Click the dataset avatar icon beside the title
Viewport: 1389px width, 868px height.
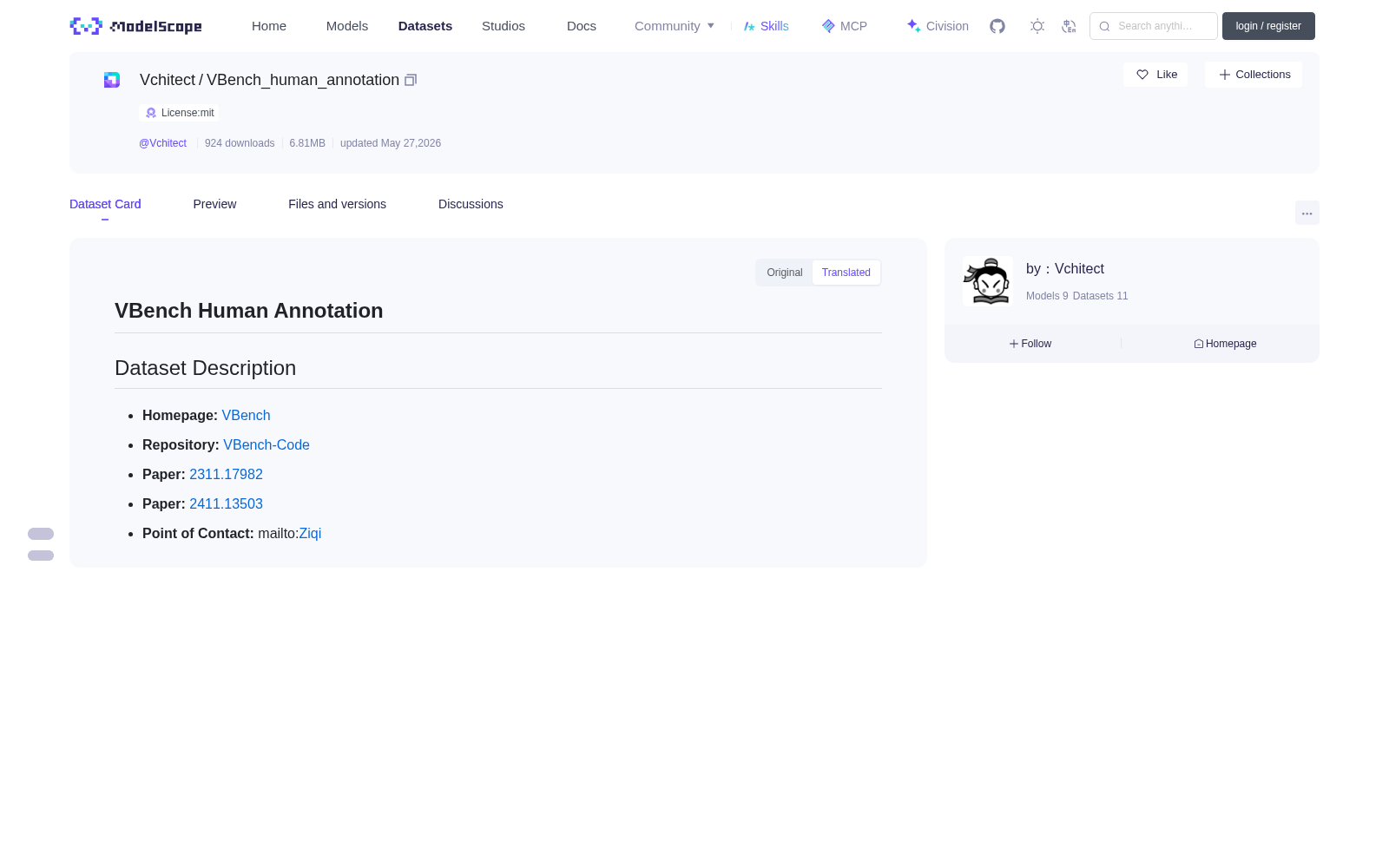[x=112, y=80]
